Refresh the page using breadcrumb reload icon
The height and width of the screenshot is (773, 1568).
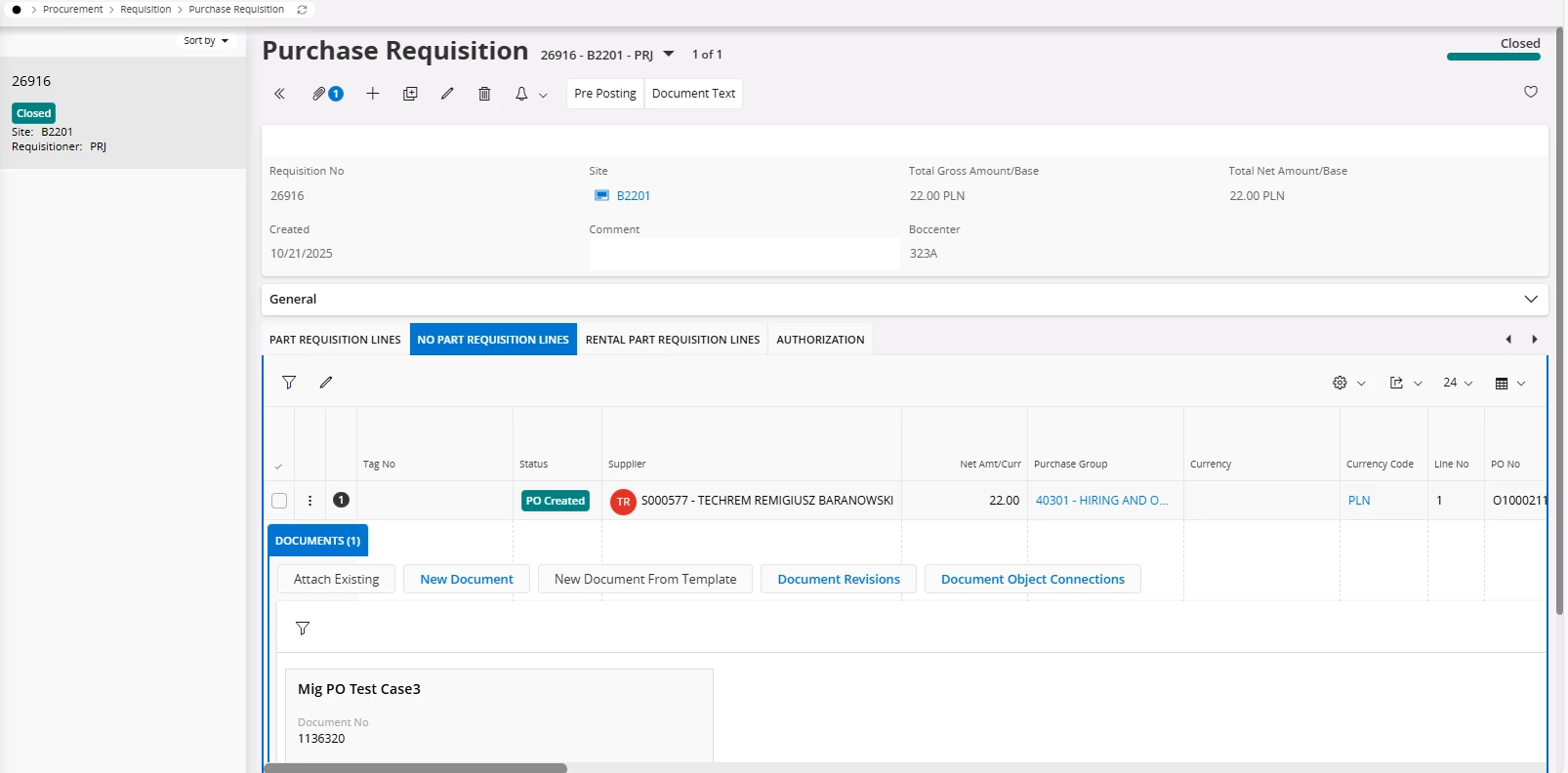pyautogui.click(x=302, y=10)
